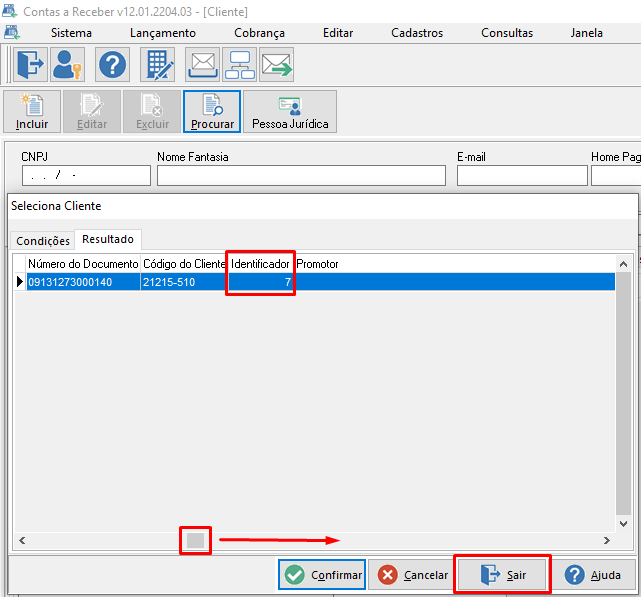Click the Número do Documento column header

(x=83, y=264)
